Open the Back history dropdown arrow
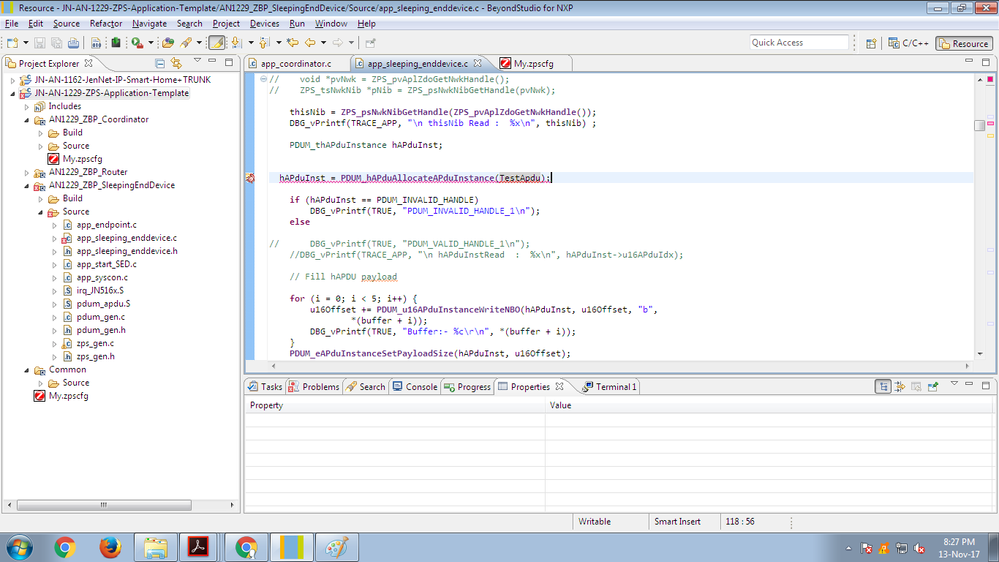Image resolution: width=999 pixels, height=562 pixels. tap(324, 43)
